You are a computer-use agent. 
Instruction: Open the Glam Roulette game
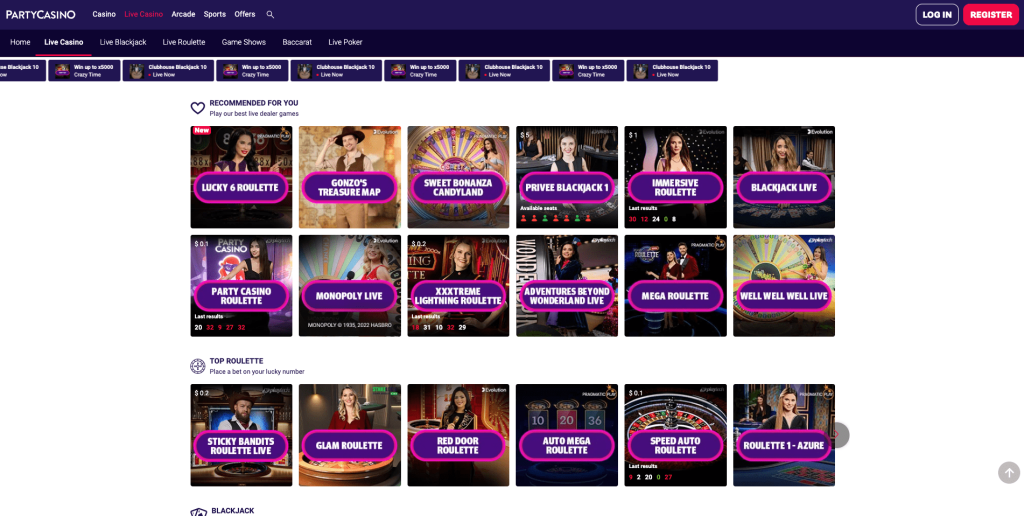tap(349, 435)
